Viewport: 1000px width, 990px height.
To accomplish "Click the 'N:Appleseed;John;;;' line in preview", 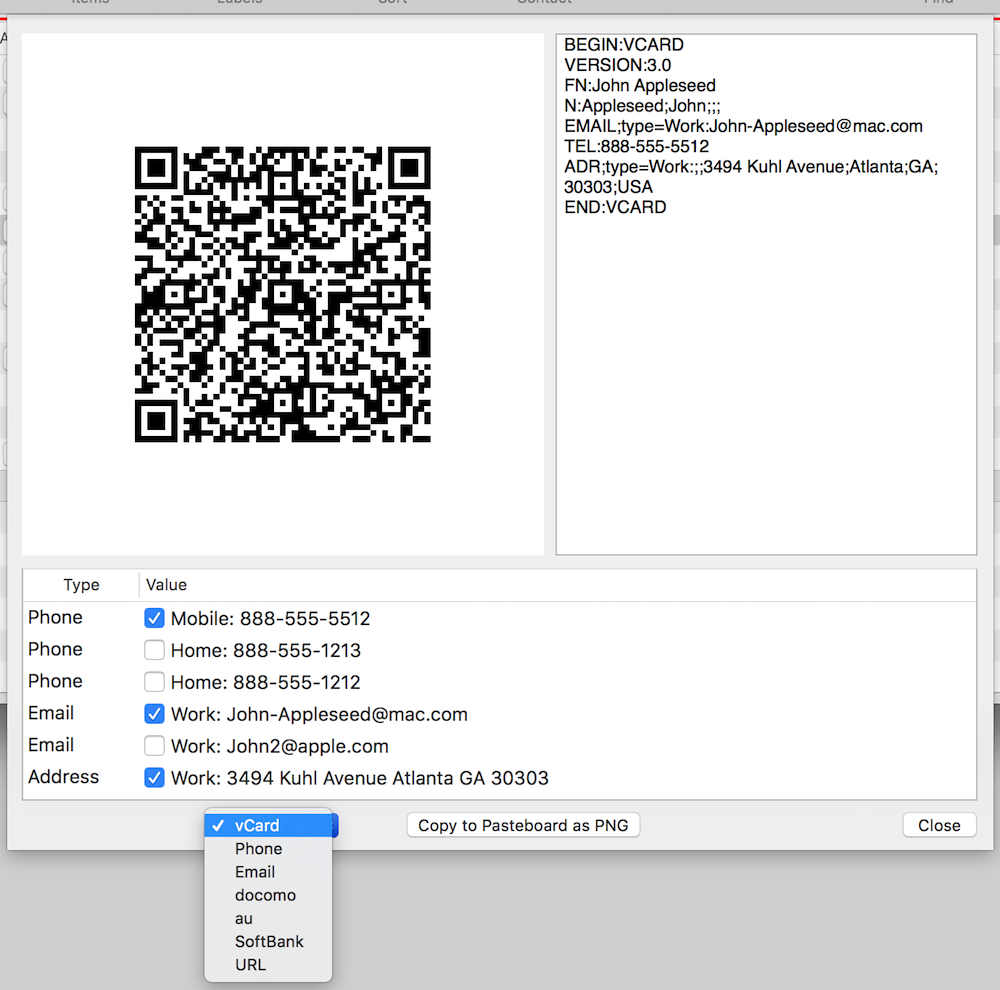I will [x=642, y=106].
